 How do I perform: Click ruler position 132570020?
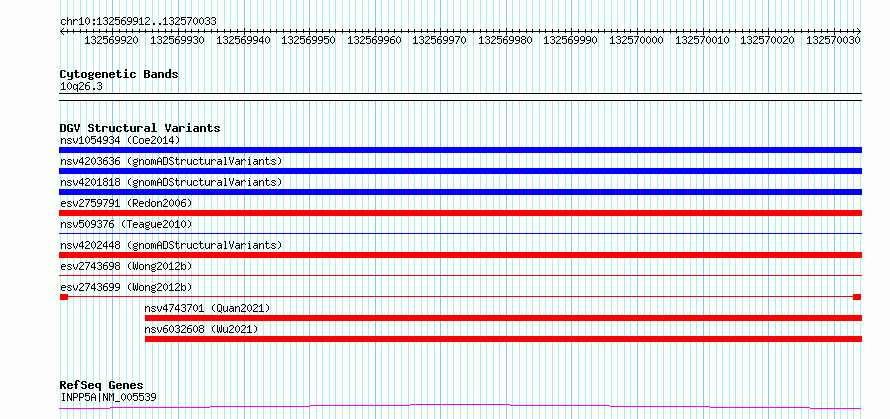coord(767,40)
